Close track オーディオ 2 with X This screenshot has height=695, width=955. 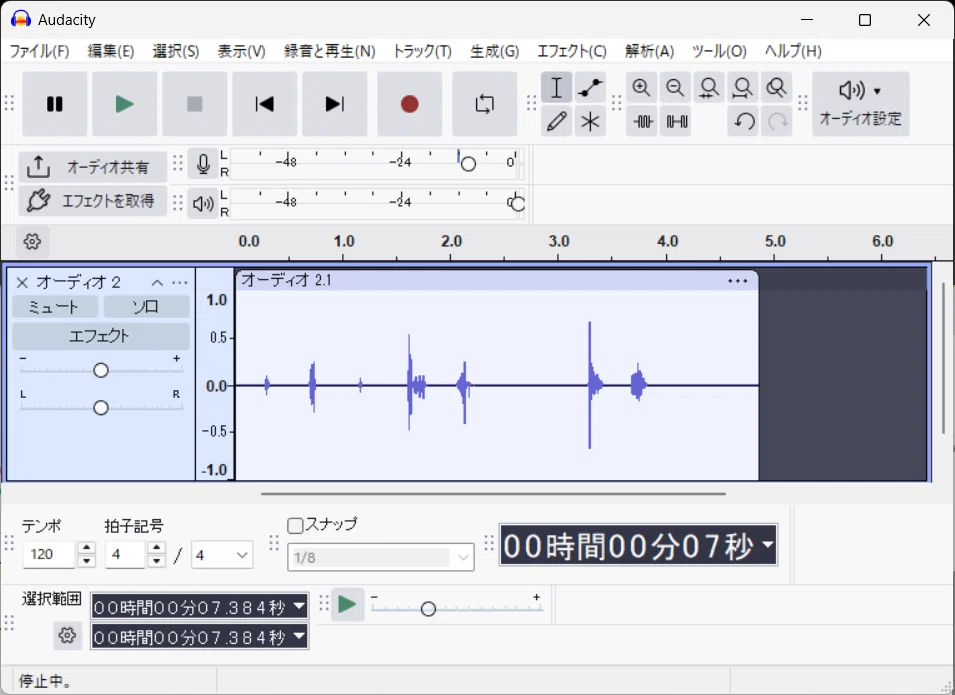click(x=22, y=282)
